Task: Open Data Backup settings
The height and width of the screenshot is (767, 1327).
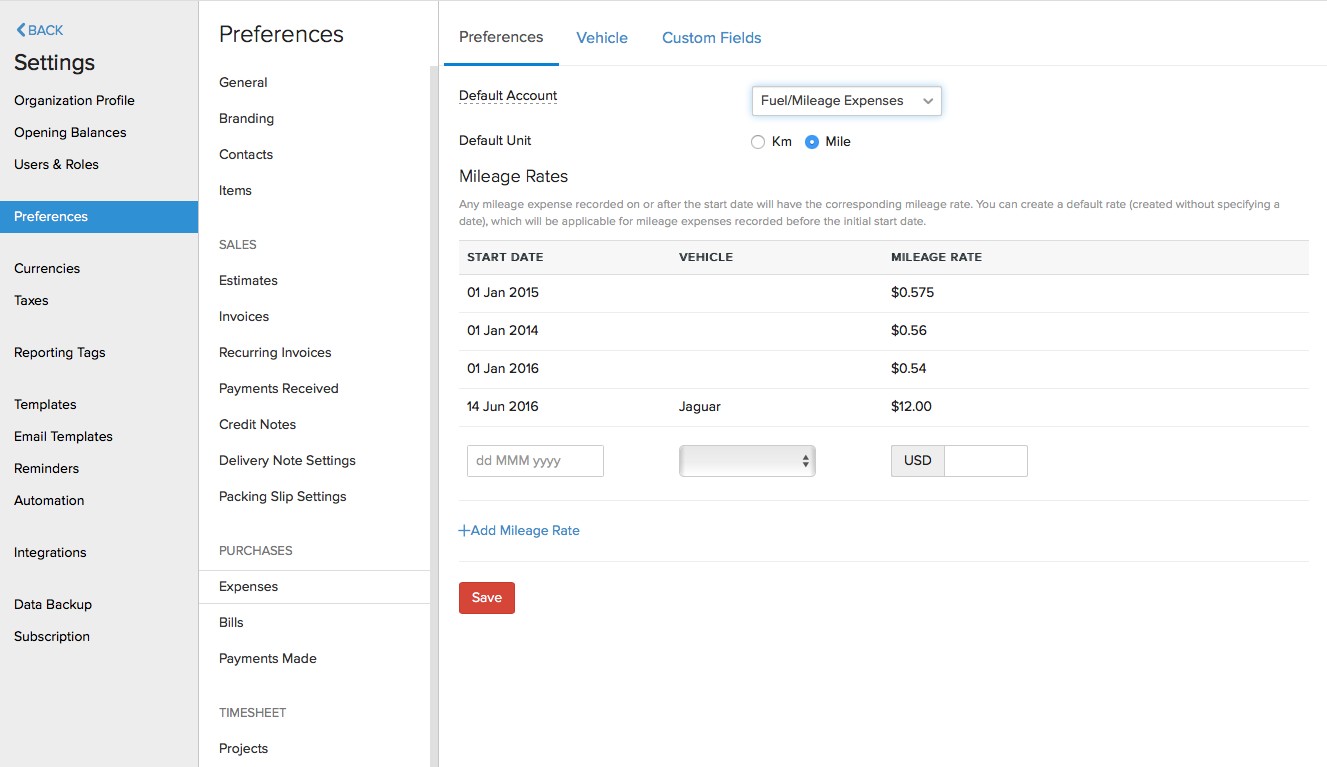Action: coord(53,605)
